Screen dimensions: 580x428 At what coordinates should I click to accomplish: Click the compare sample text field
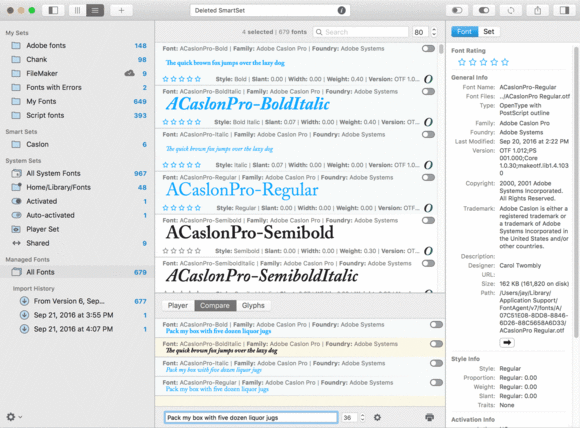[x=251, y=418]
